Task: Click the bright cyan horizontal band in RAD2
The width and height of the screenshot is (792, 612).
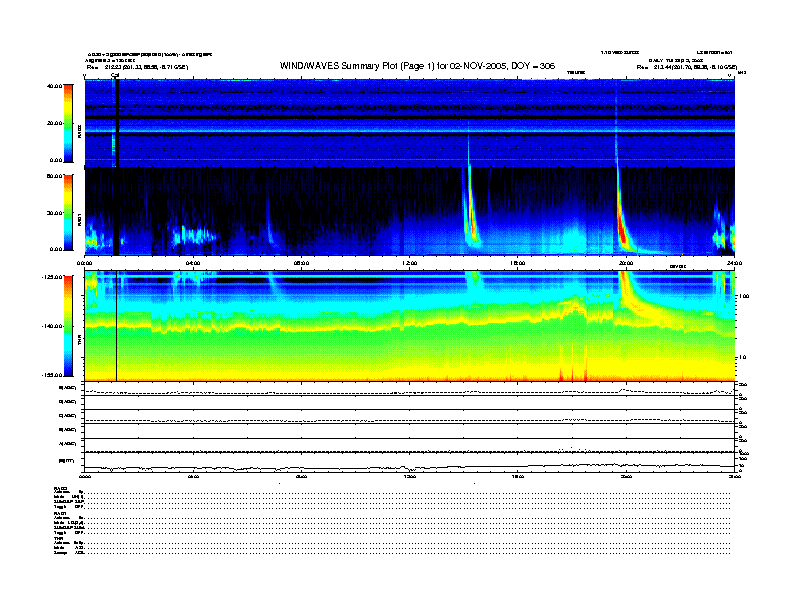Action: (x=410, y=130)
